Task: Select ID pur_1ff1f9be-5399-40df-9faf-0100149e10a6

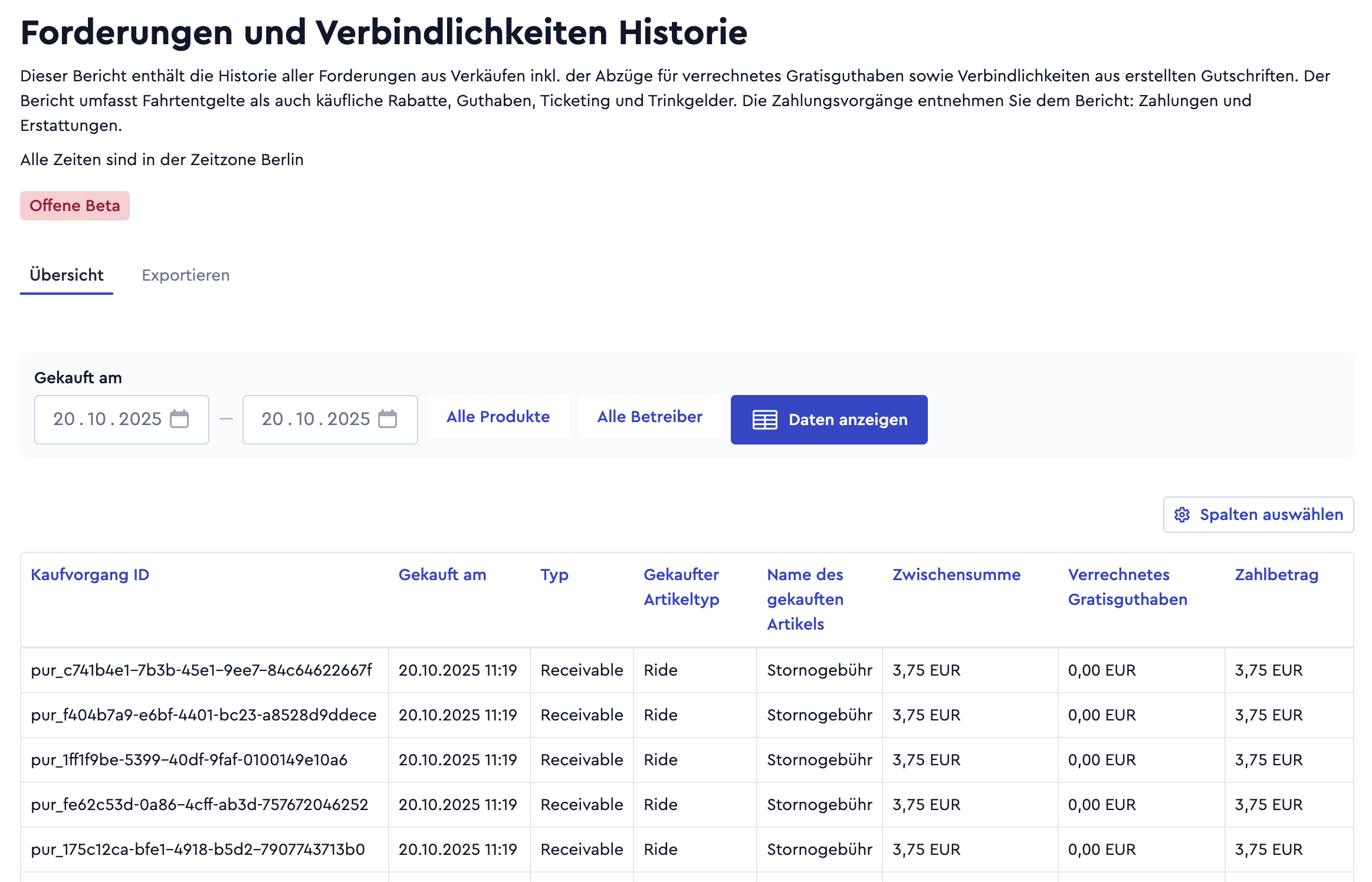Action: pos(189,760)
